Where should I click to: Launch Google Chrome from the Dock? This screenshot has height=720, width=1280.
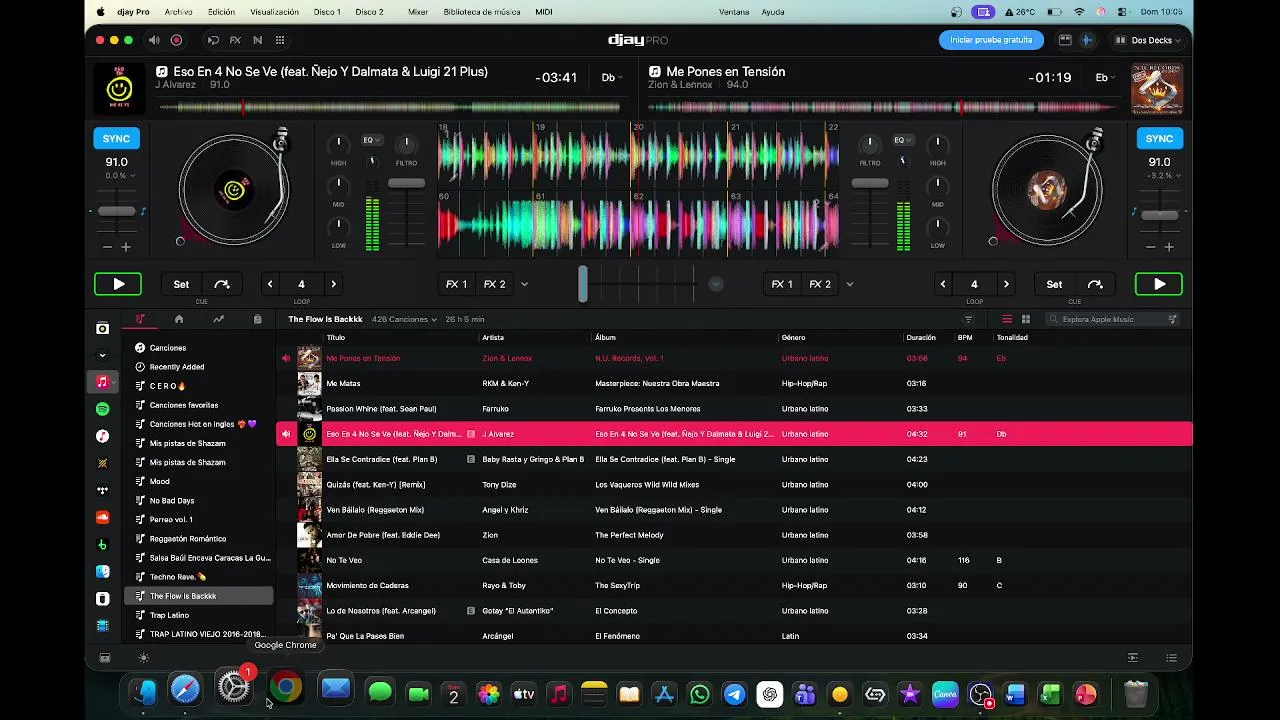pos(286,690)
